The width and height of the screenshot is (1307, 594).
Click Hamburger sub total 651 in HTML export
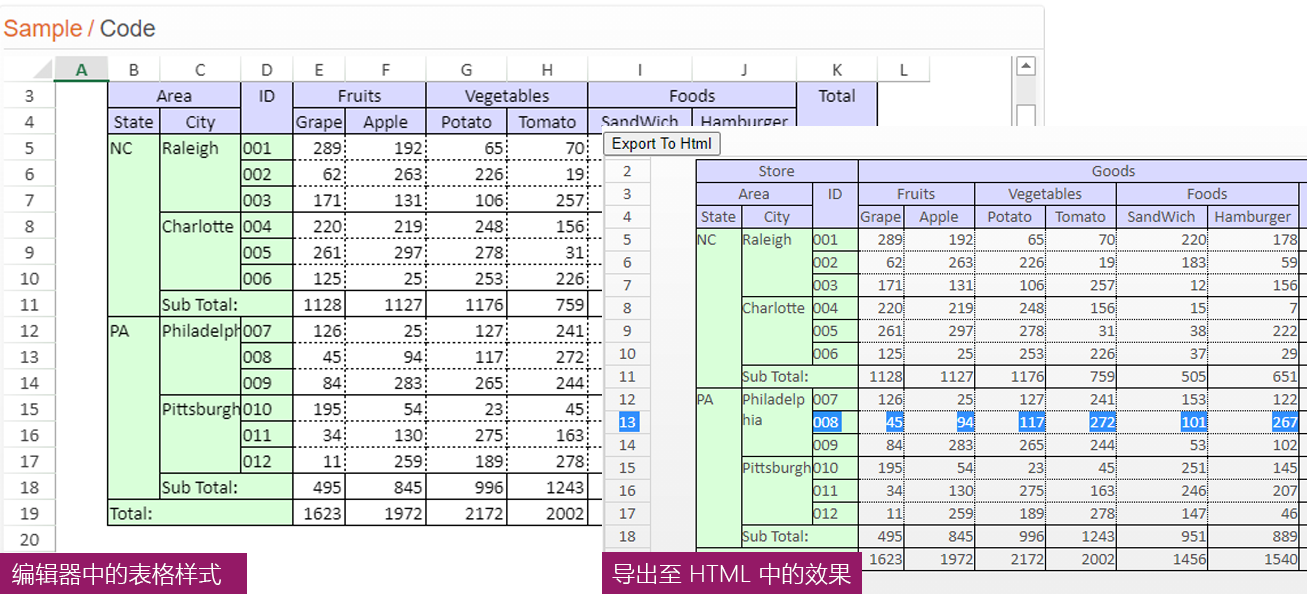point(1254,376)
